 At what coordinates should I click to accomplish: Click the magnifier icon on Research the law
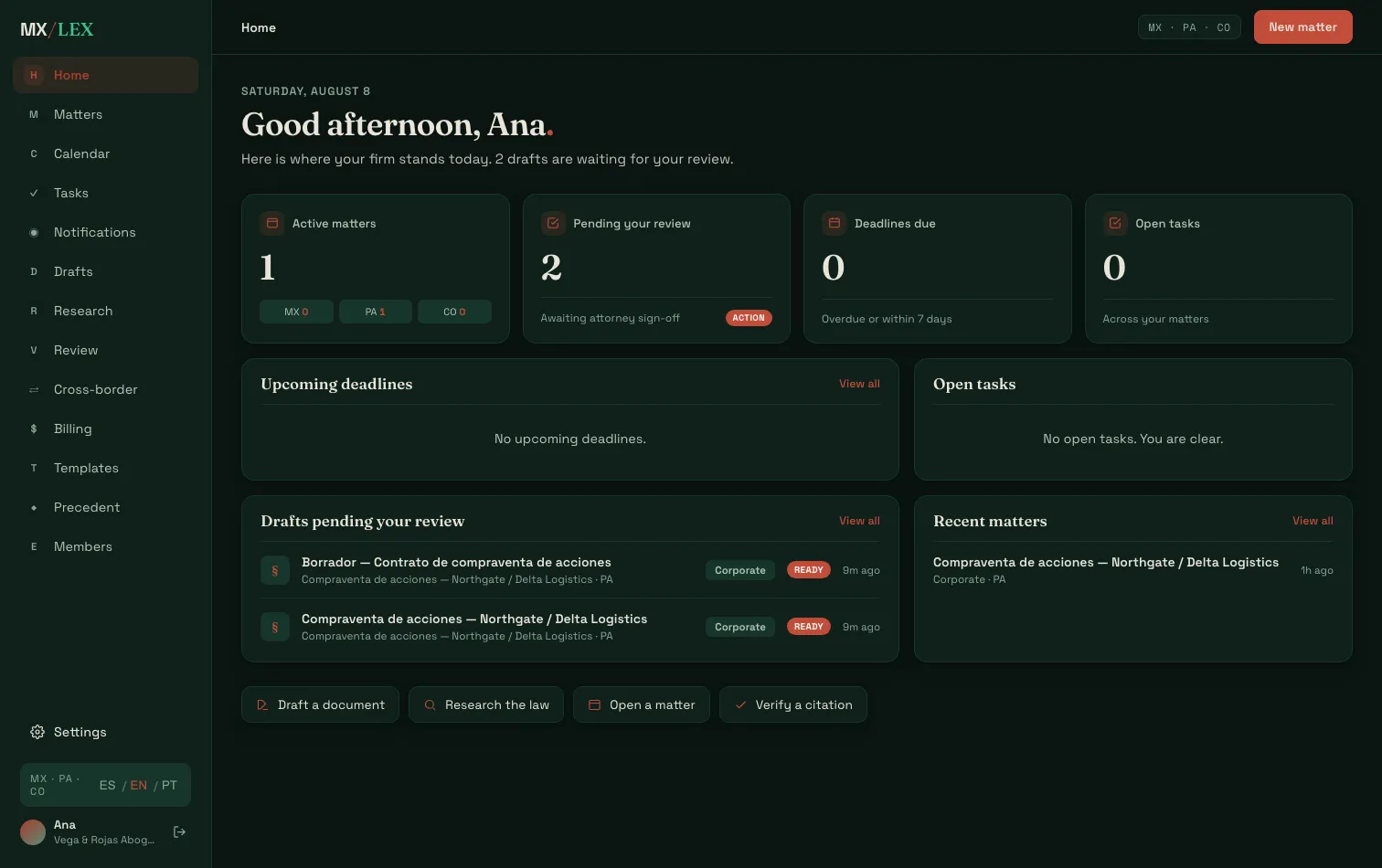point(430,704)
